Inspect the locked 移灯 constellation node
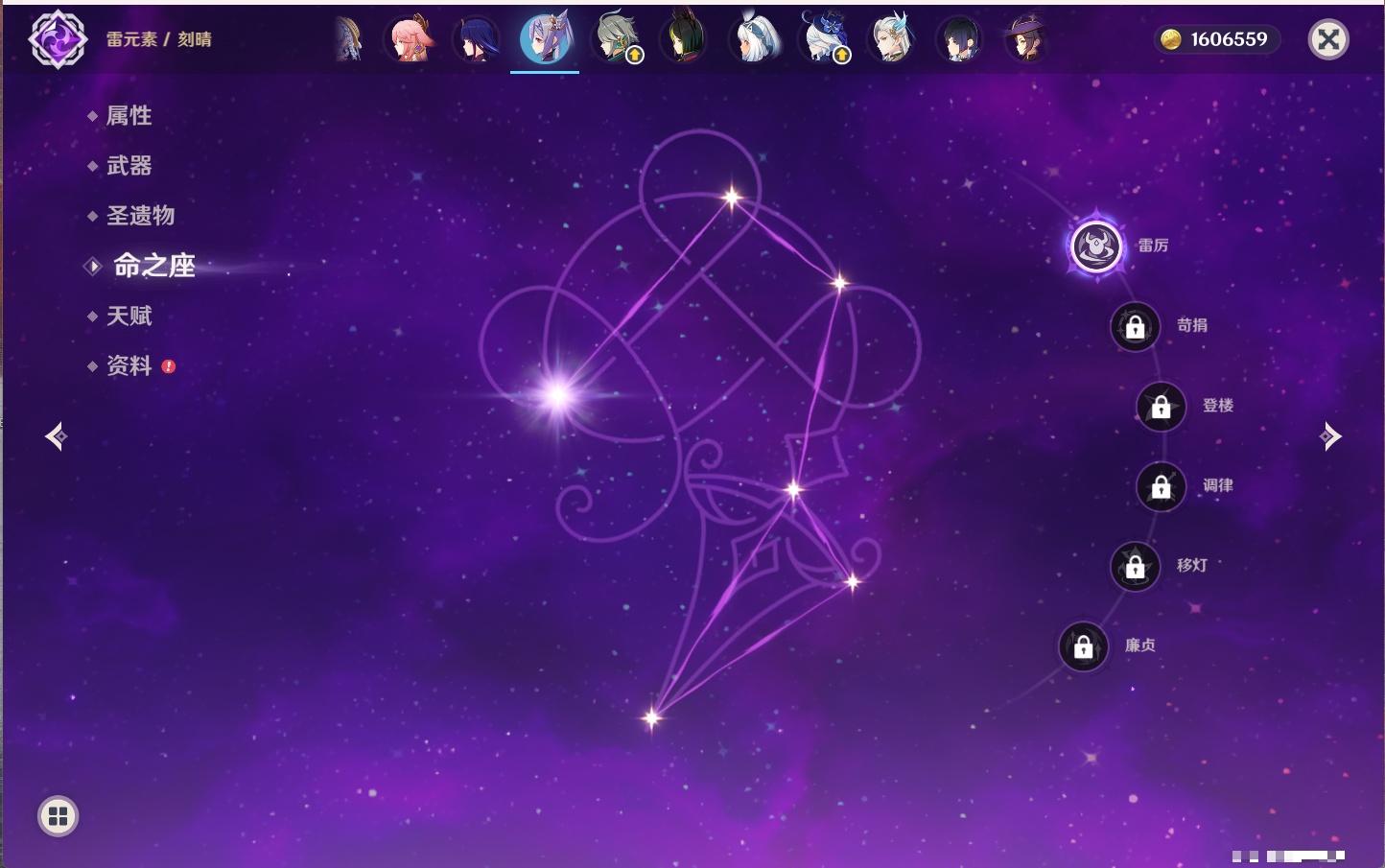 click(1135, 567)
